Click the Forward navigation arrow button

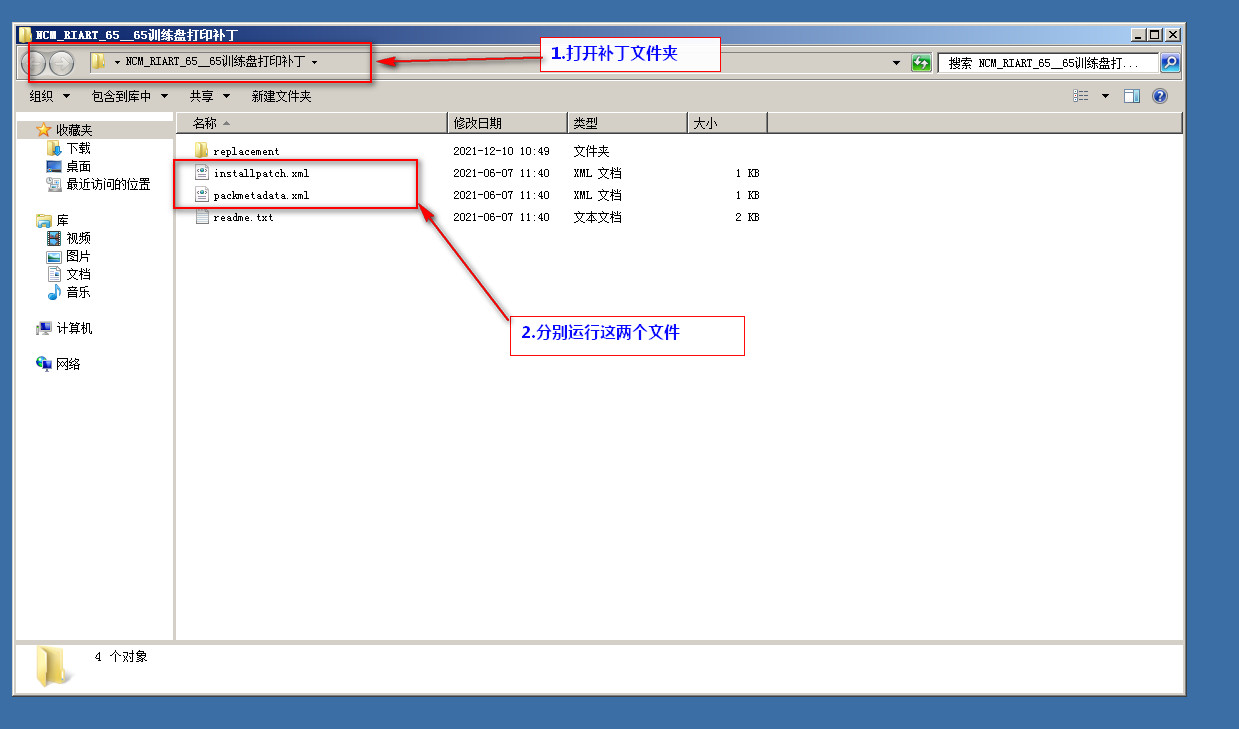61,63
